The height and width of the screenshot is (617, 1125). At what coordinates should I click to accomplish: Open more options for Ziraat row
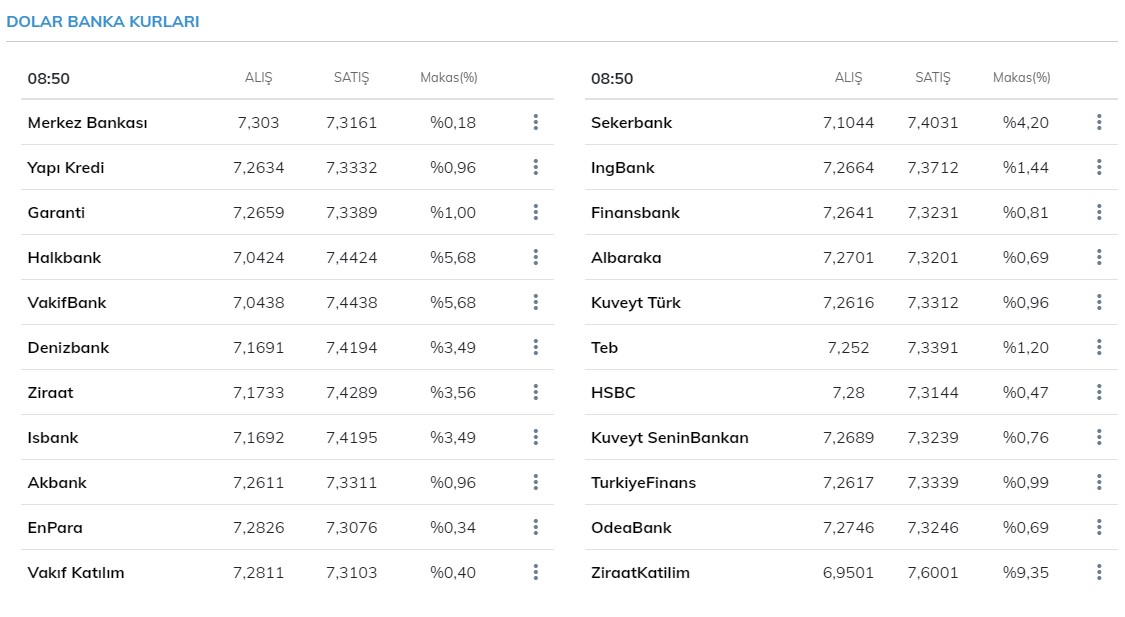[x=536, y=392]
